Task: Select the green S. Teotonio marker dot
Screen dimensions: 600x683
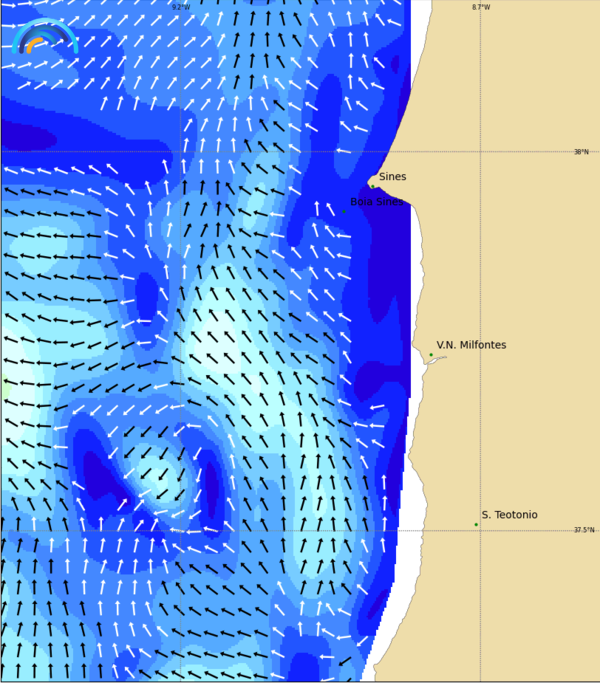Action: tap(476, 524)
